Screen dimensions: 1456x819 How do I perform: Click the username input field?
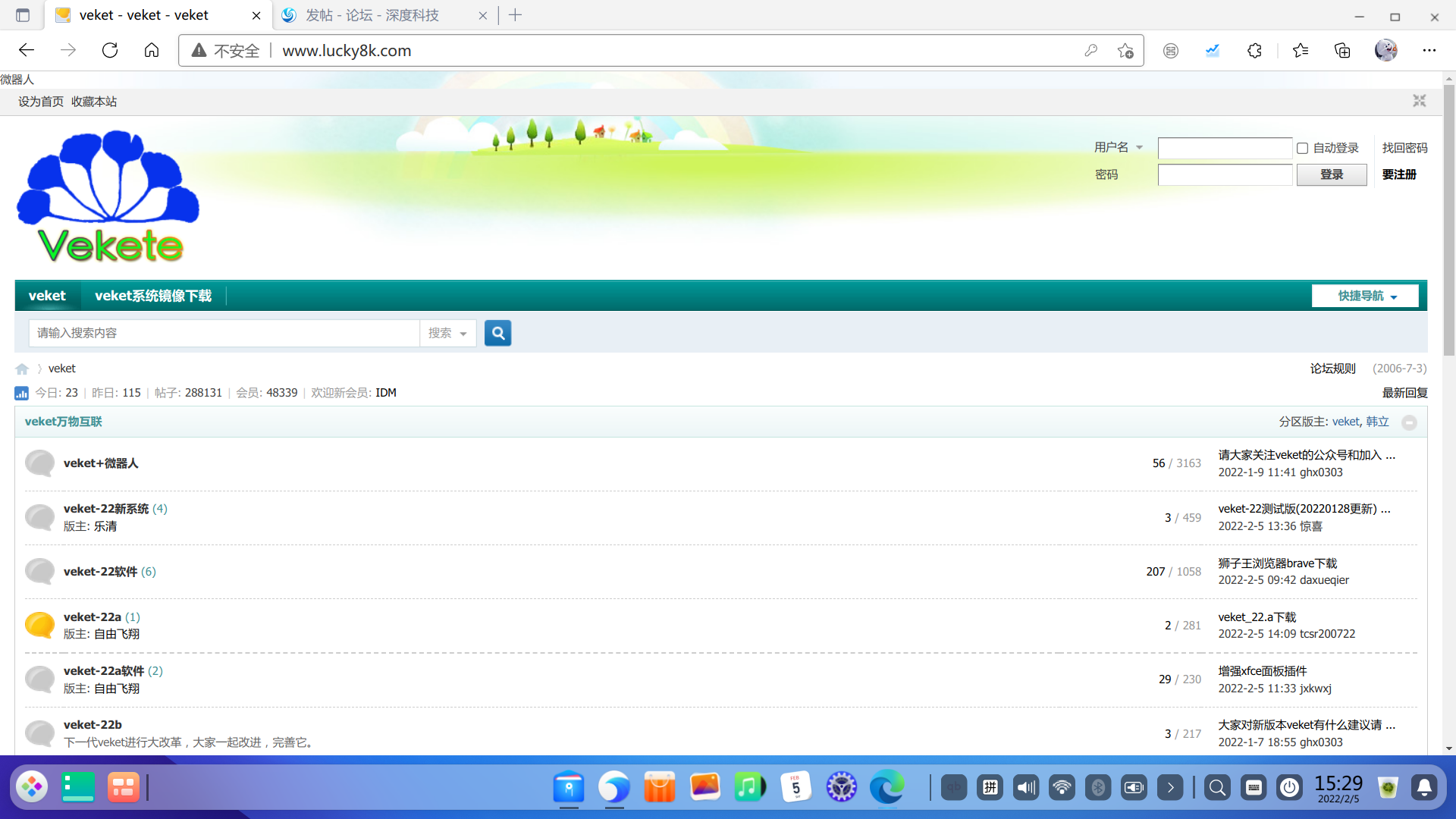1224,148
